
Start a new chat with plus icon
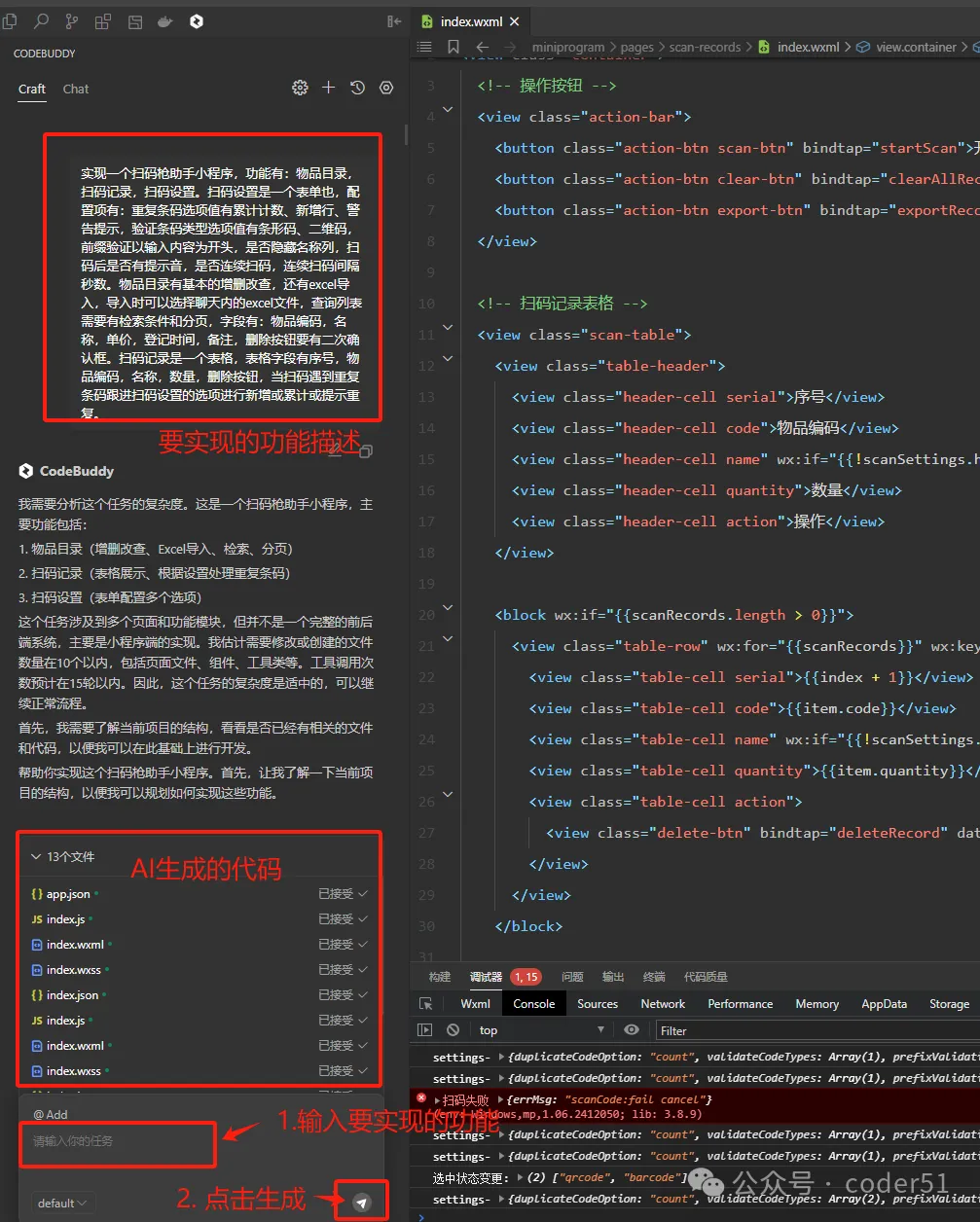point(328,88)
